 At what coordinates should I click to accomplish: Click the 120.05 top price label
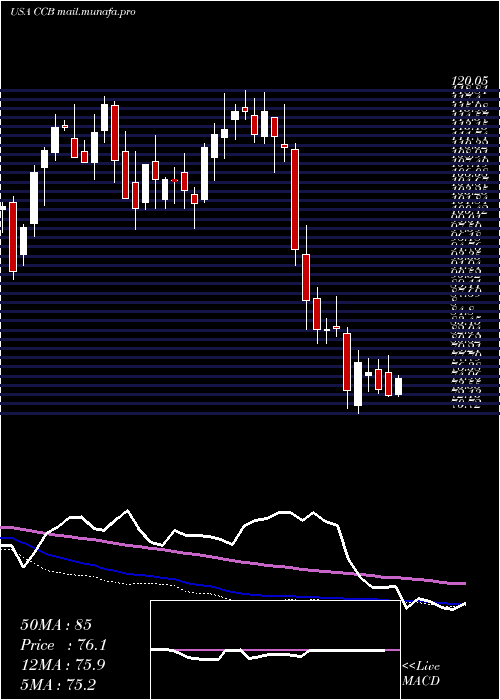[x=468, y=81]
